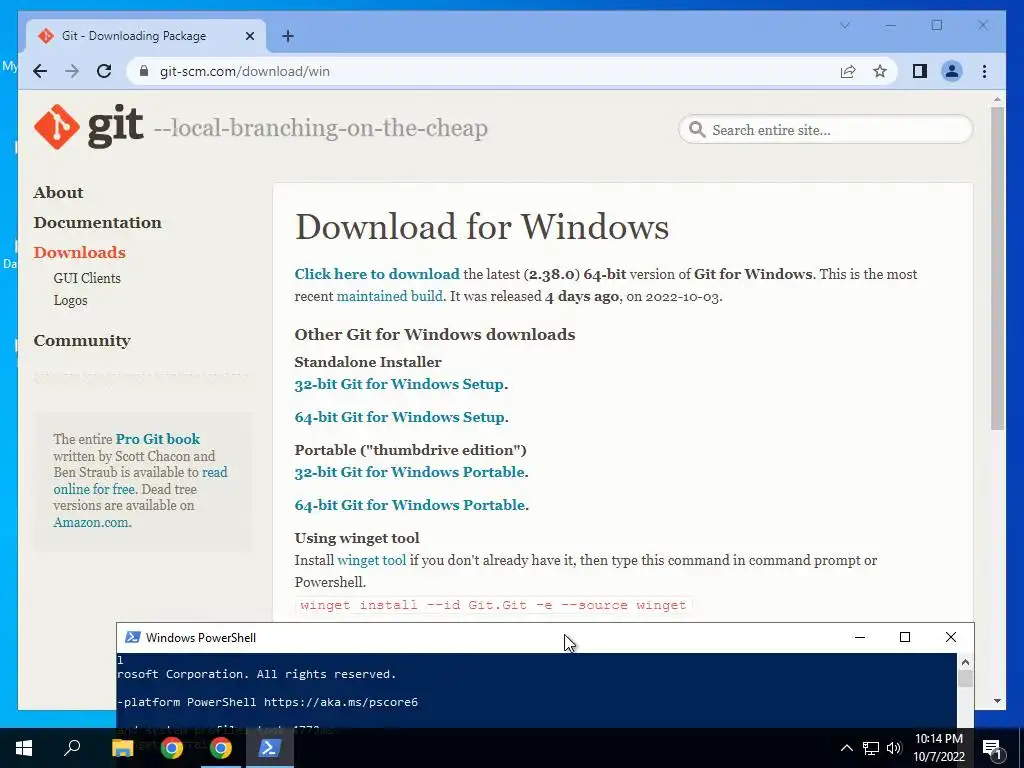
Task: Open the Chrome side panel icon
Action: 920,71
